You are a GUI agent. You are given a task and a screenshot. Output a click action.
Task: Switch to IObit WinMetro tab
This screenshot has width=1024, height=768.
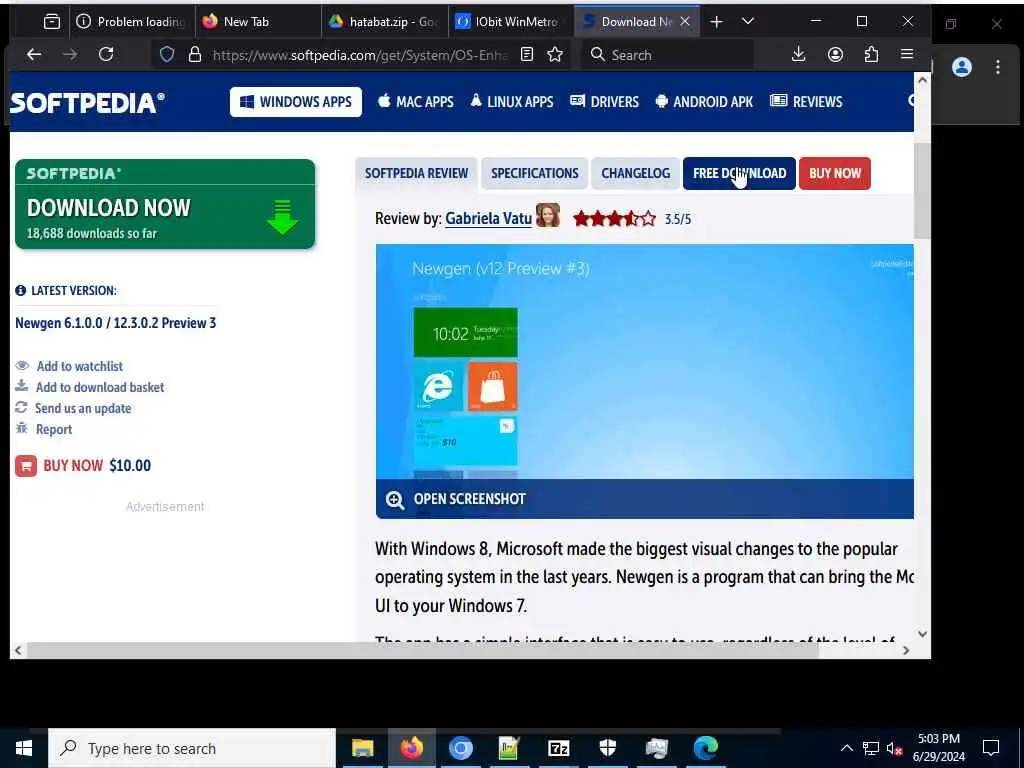(511, 22)
